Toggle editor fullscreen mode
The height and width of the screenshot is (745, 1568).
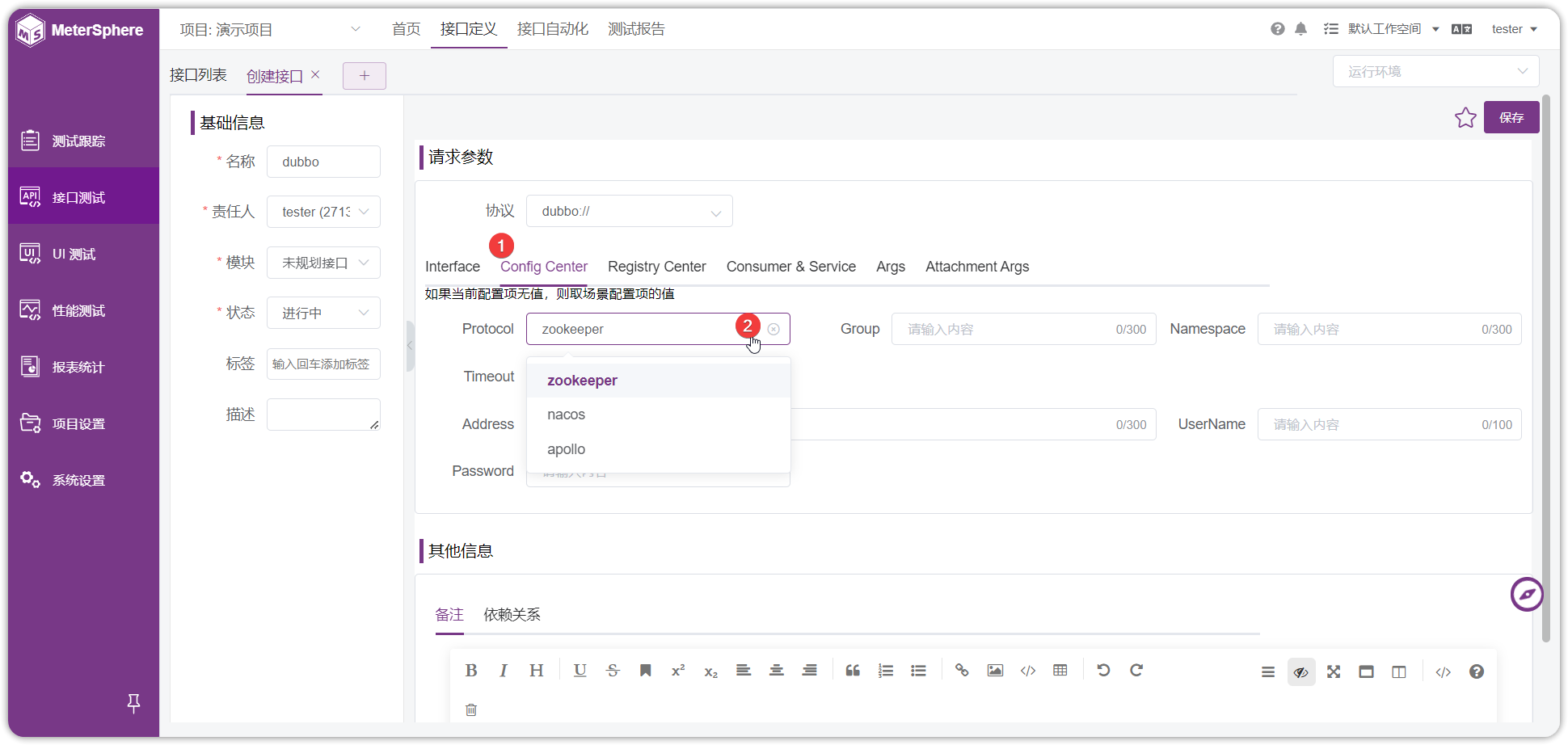click(1334, 671)
